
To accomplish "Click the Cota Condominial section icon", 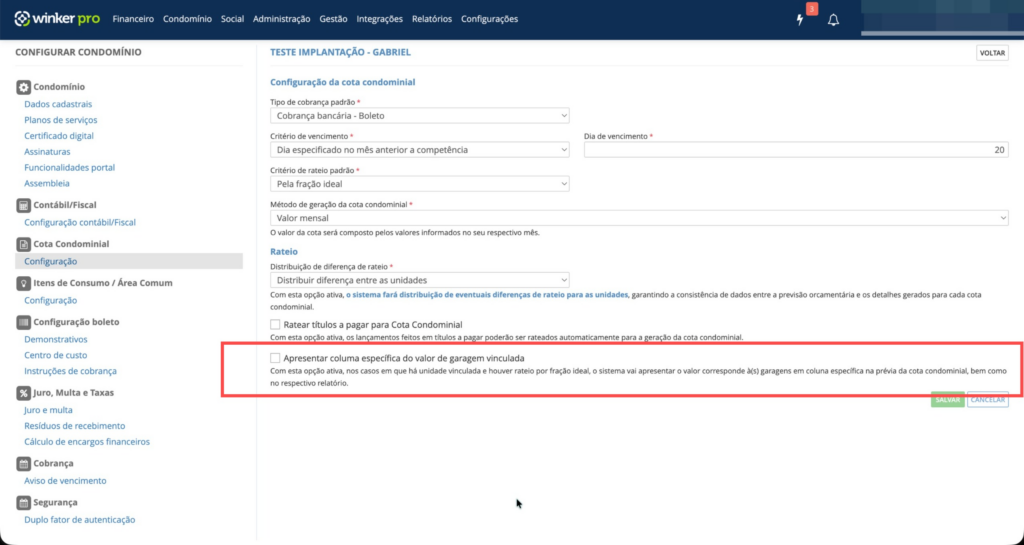I will coord(25,244).
